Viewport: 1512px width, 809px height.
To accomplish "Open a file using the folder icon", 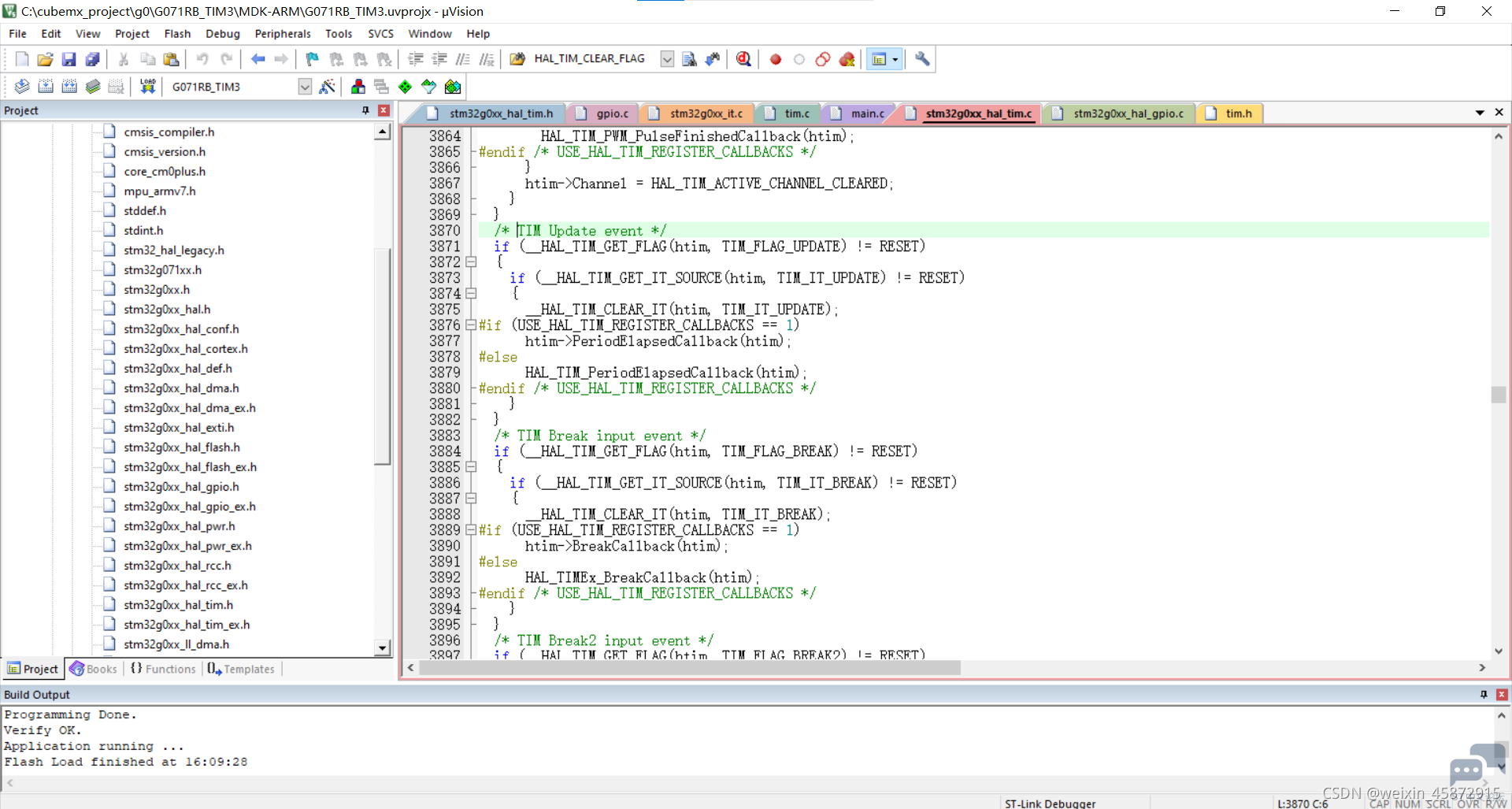I will [45, 59].
